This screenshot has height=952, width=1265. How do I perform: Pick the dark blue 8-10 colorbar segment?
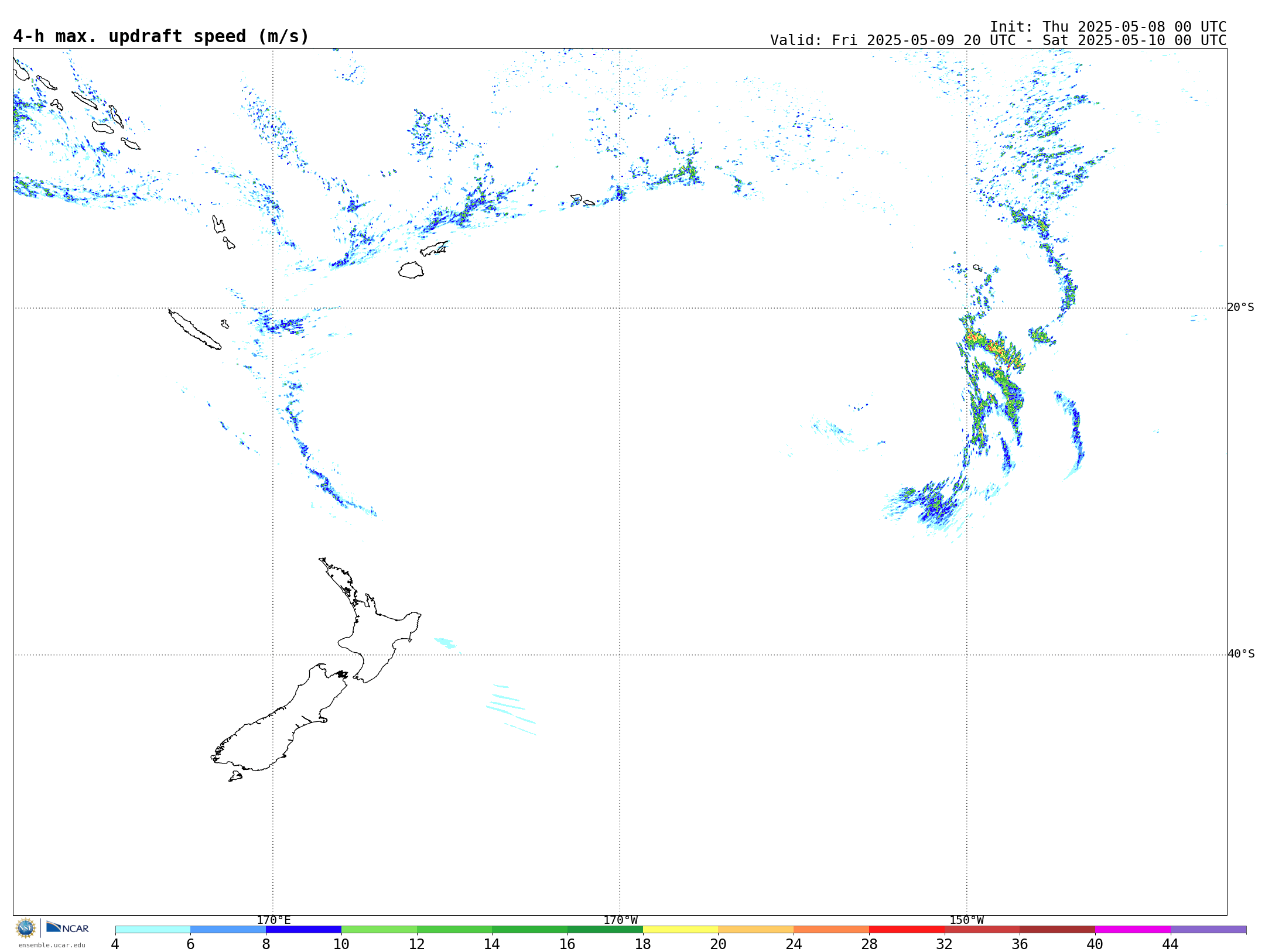[x=304, y=930]
